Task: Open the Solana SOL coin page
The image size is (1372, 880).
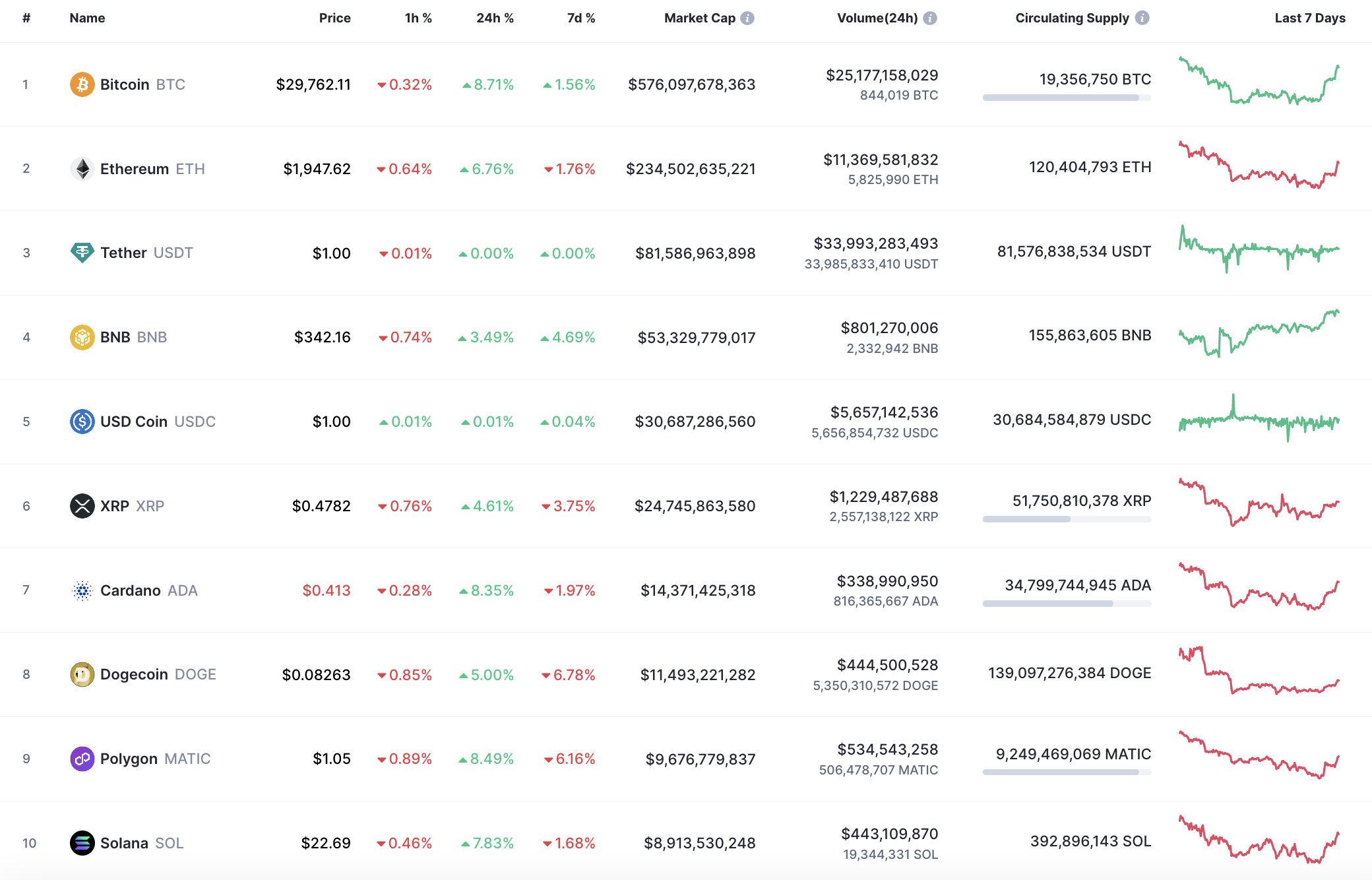Action: coord(124,843)
